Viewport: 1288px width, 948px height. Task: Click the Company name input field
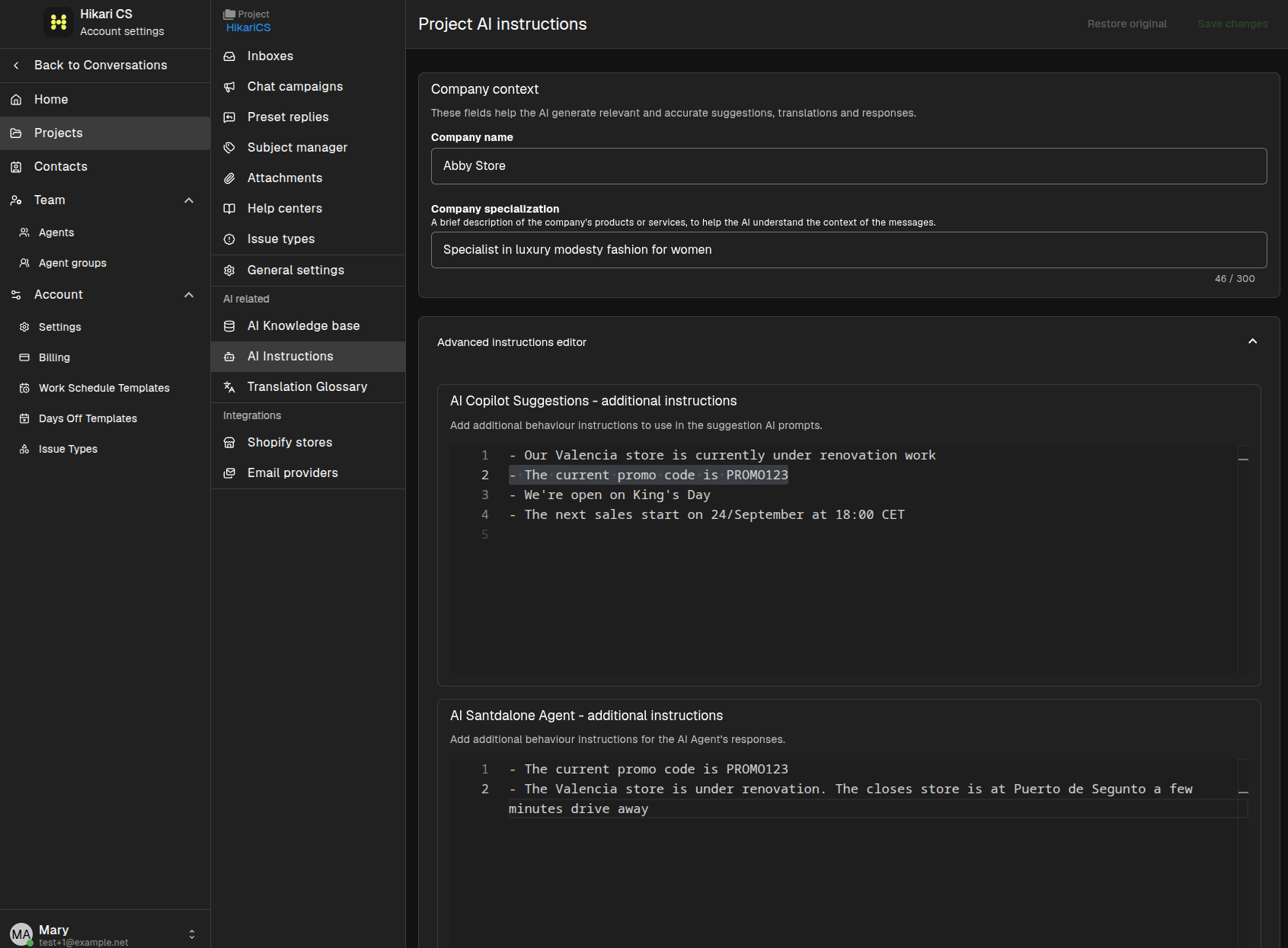coord(849,166)
